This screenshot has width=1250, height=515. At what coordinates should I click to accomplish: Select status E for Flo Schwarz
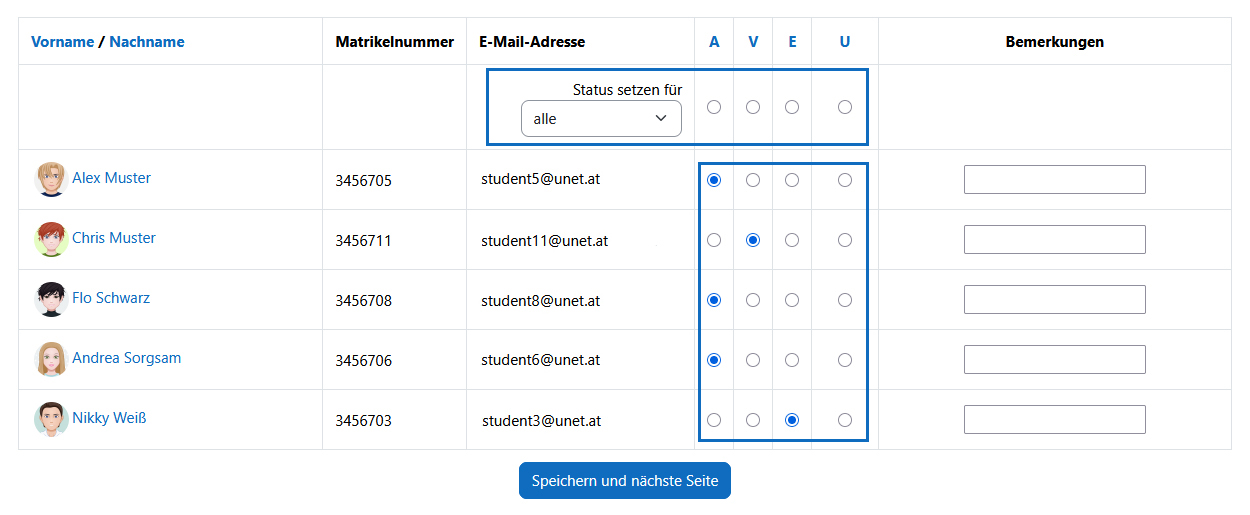792,300
